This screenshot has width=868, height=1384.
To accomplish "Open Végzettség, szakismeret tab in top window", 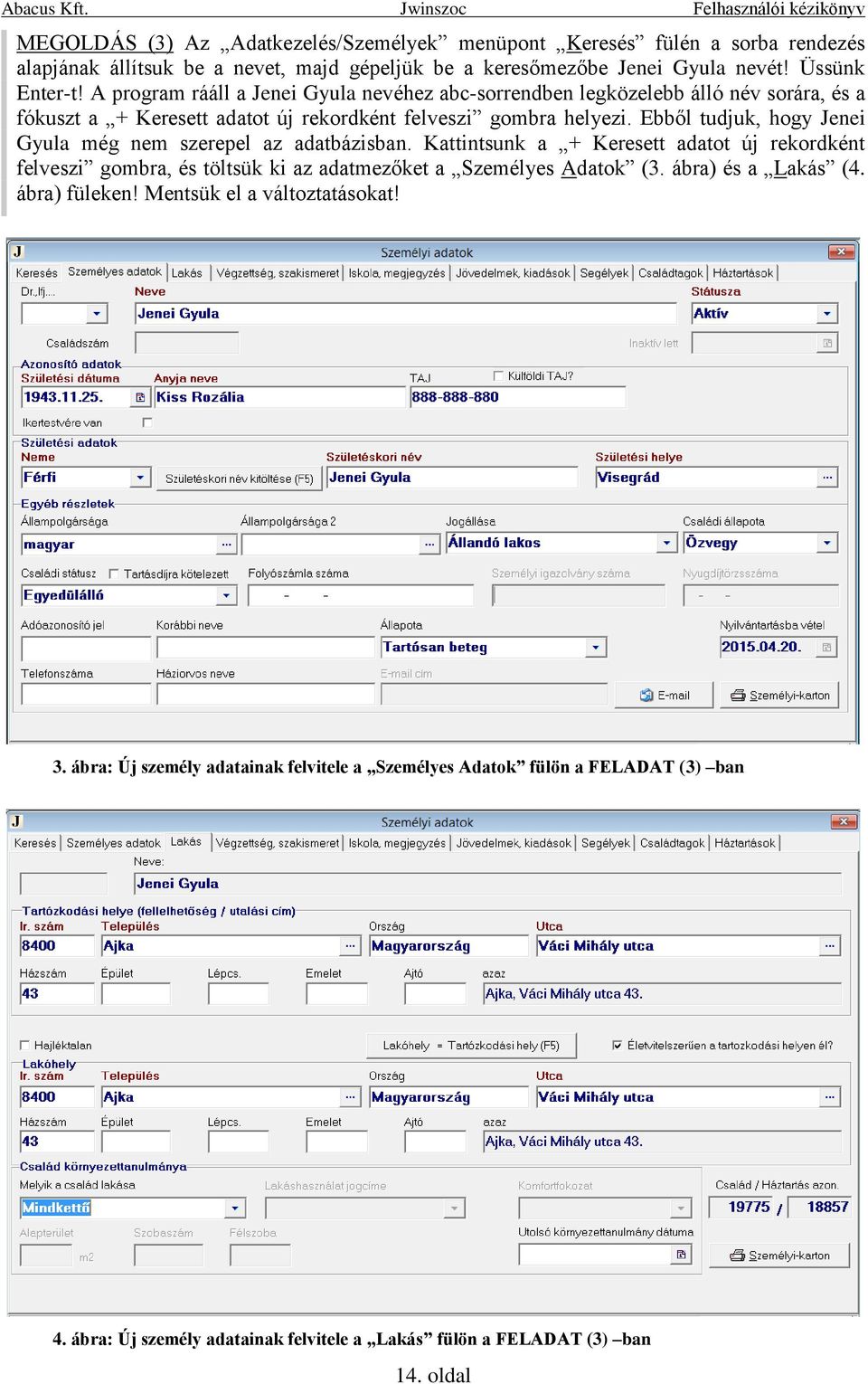I will click(278, 273).
